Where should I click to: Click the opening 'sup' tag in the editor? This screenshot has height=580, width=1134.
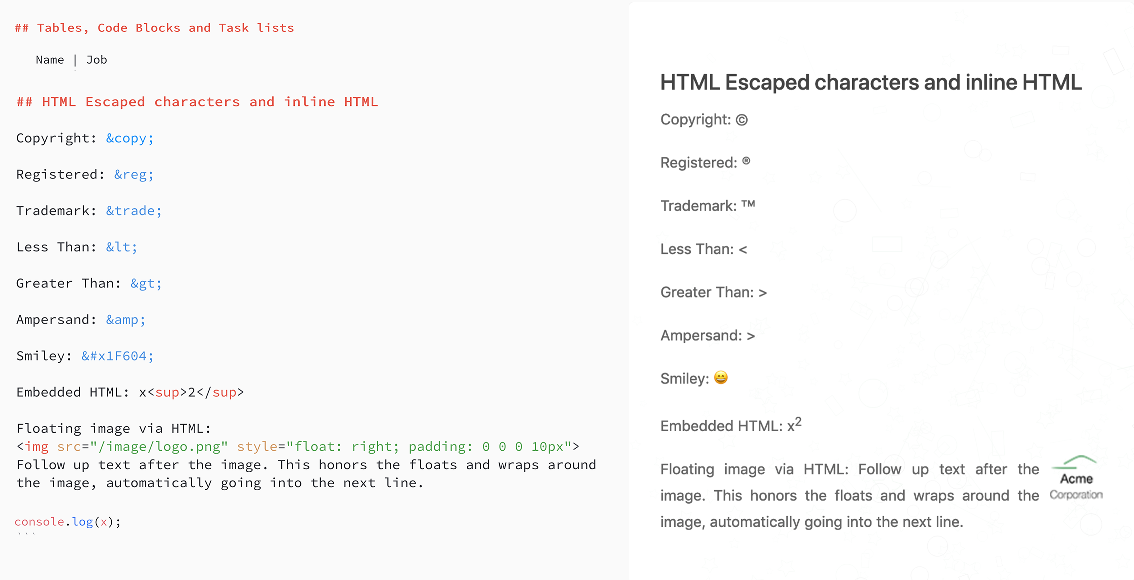coord(167,392)
